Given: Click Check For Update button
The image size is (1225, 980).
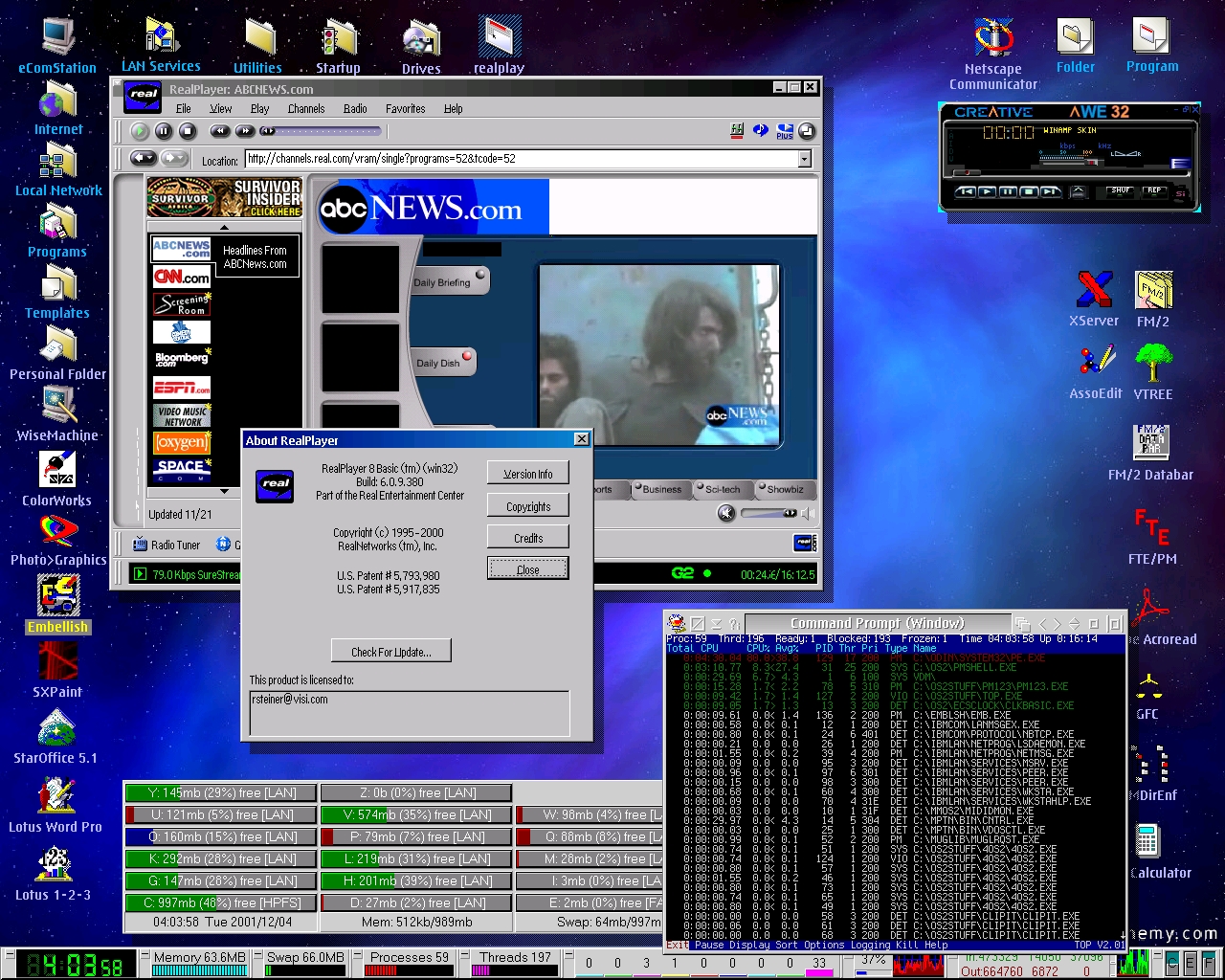Looking at the screenshot, I should tap(391, 651).
